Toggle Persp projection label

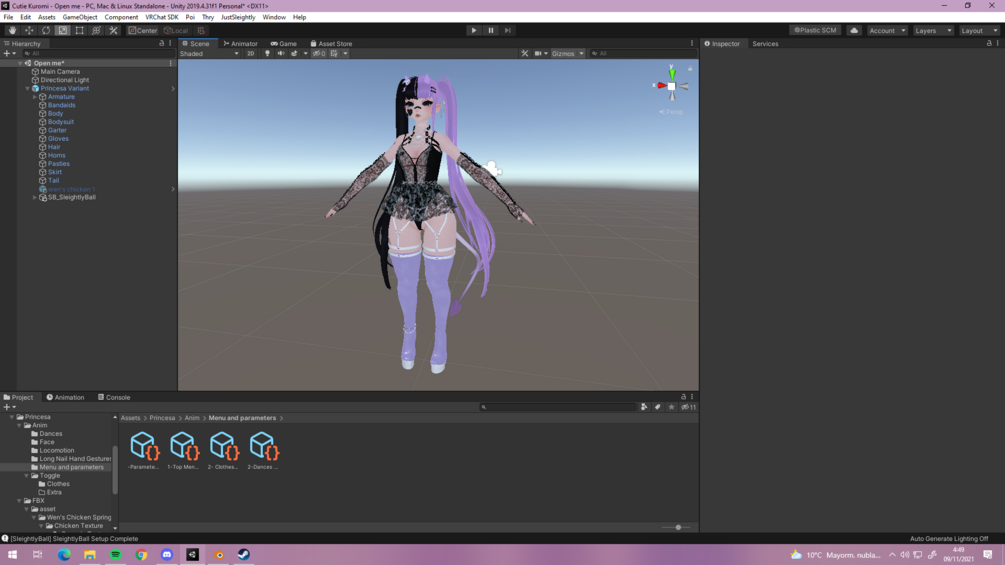pos(671,111)
